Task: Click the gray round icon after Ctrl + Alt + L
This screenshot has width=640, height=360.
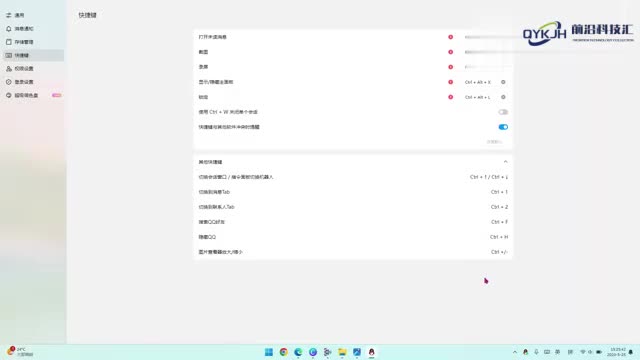Action: tap(503, 97)
